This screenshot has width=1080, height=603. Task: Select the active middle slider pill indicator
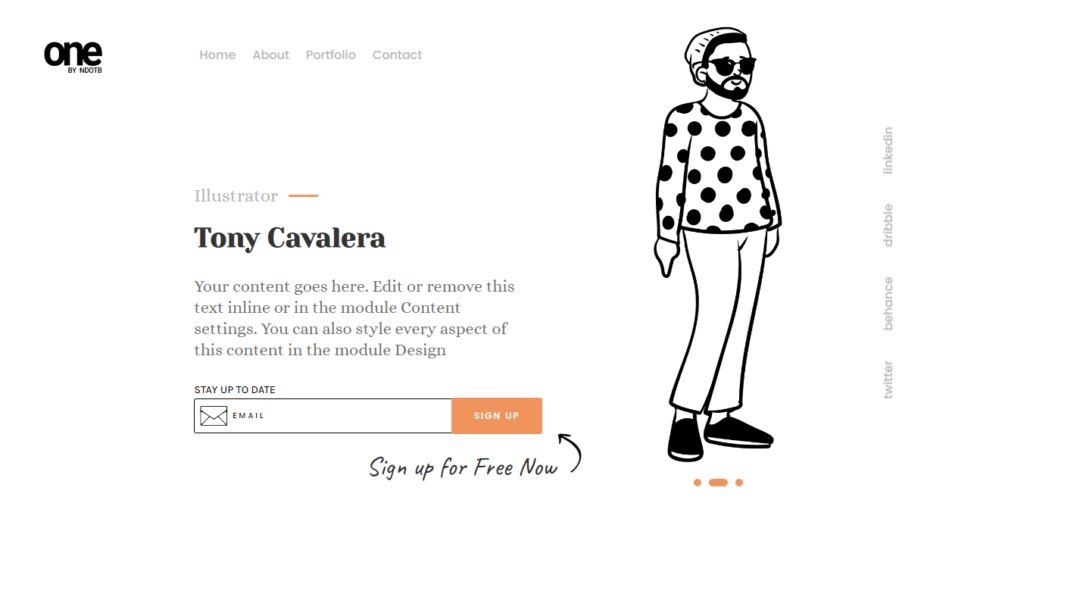coord(718,482)
